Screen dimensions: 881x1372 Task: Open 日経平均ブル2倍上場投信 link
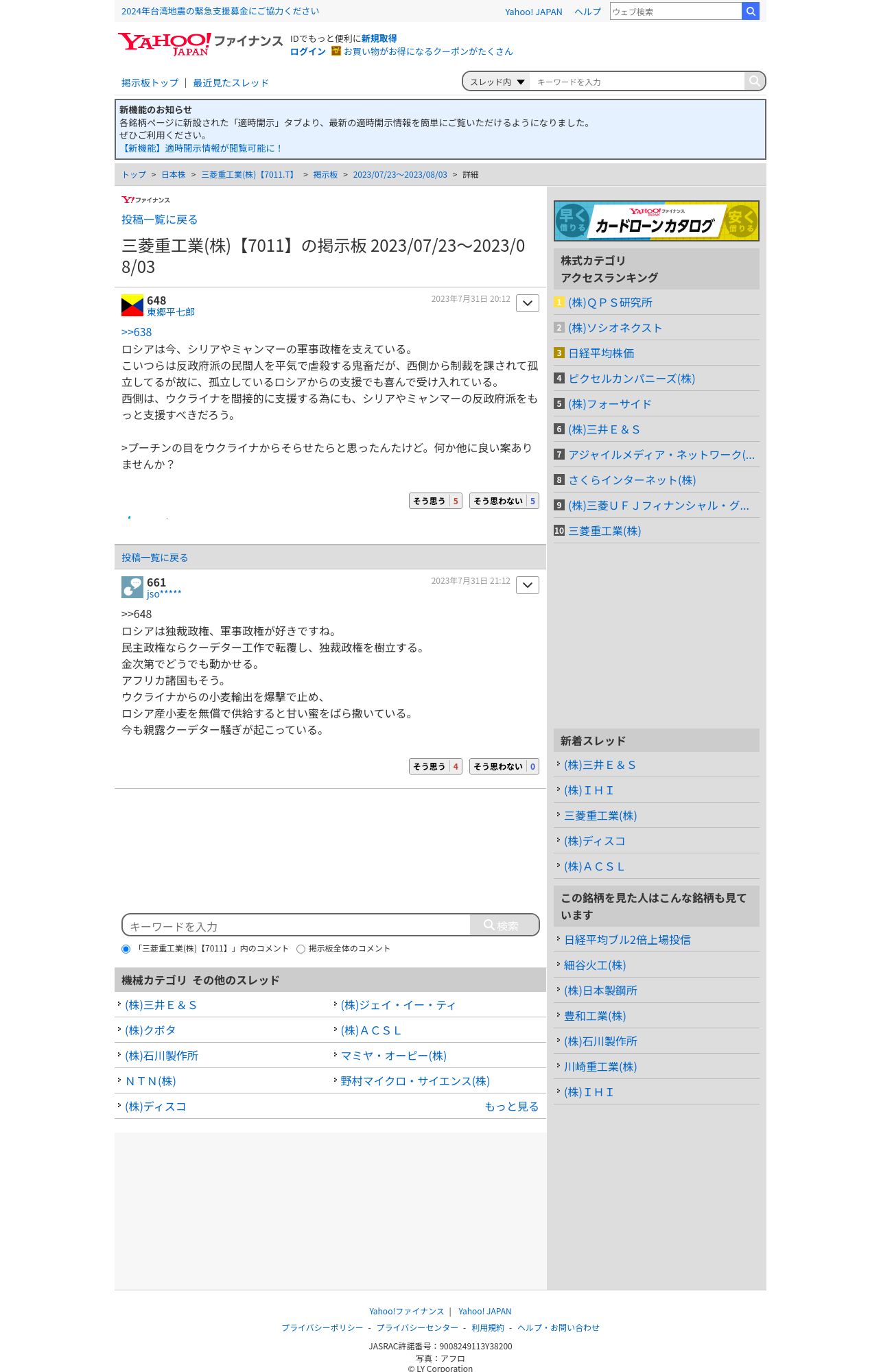(627, 940)
